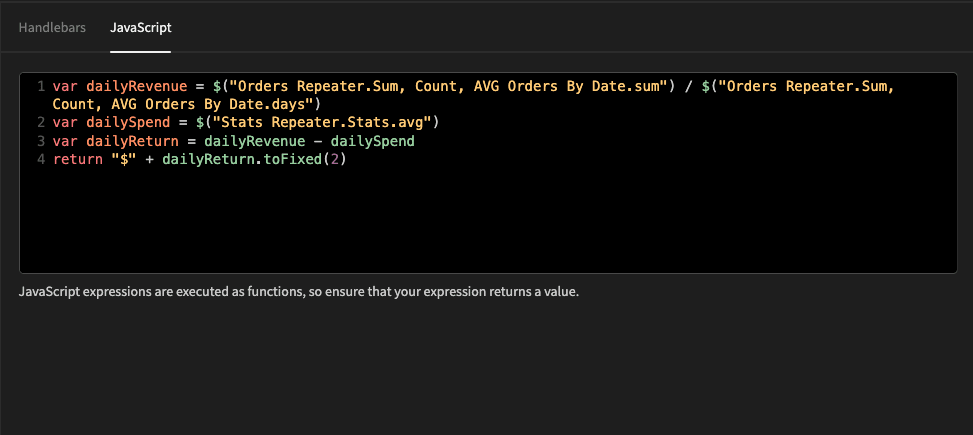973x435 pixels.
Task: Click the wrapped "Count, AVG Orders By Date.days" text
Action: click(x=184, y=104)
